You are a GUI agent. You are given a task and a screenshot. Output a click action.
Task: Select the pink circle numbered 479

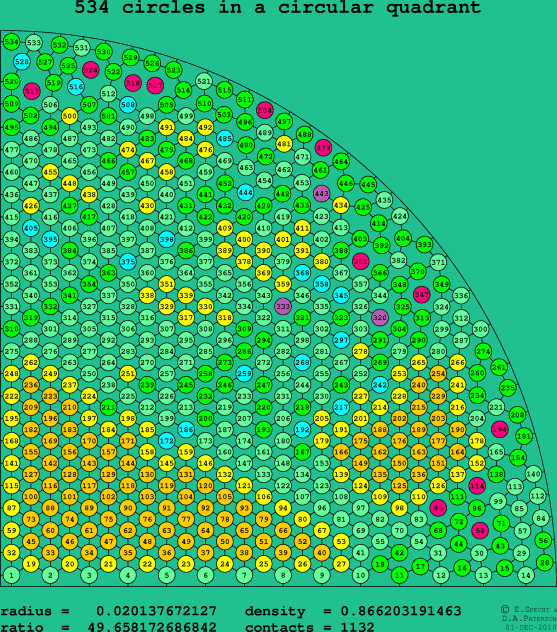(x=323, y=148)
